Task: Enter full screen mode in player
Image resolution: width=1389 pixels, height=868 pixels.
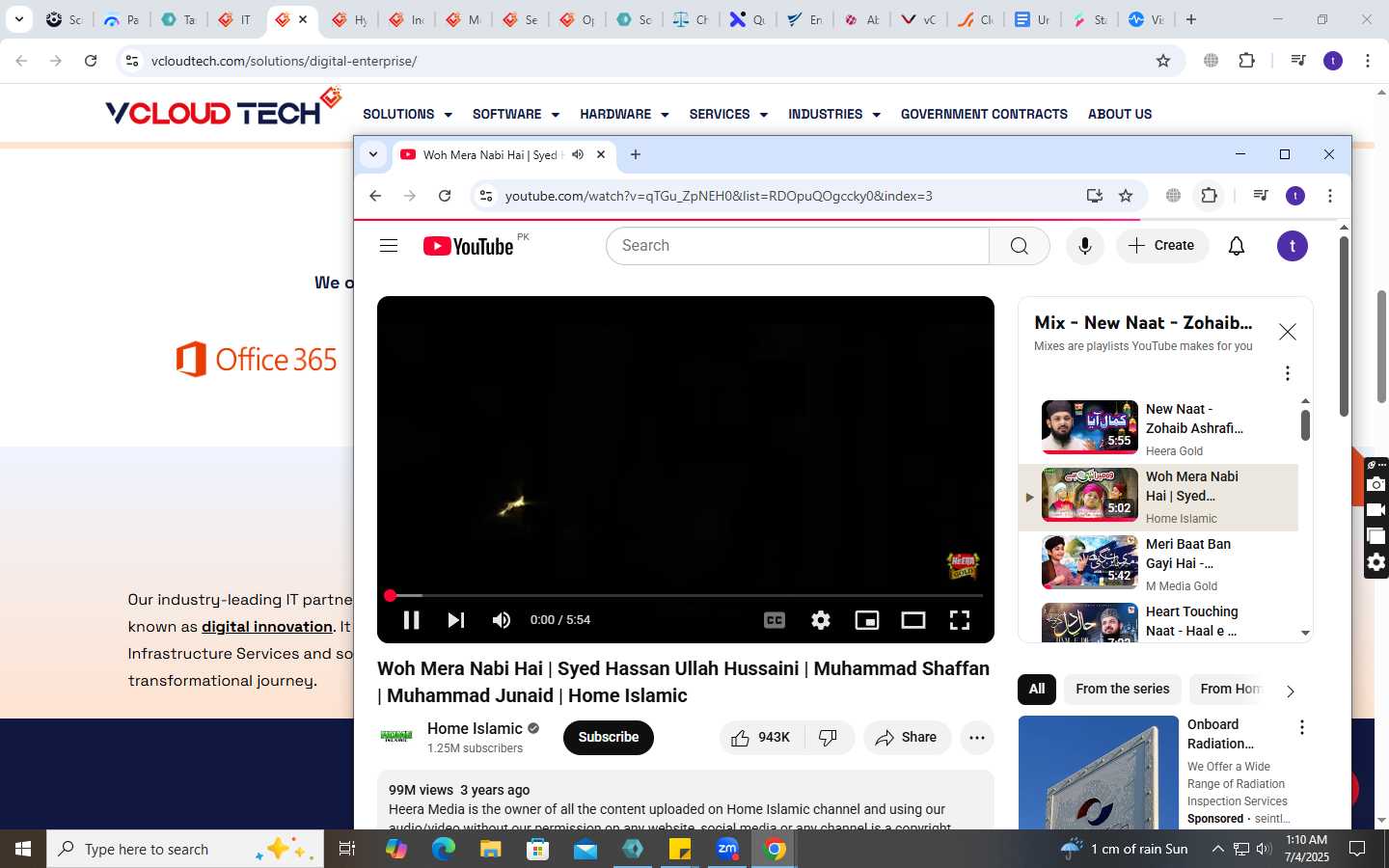Action: tap(960, 620)
